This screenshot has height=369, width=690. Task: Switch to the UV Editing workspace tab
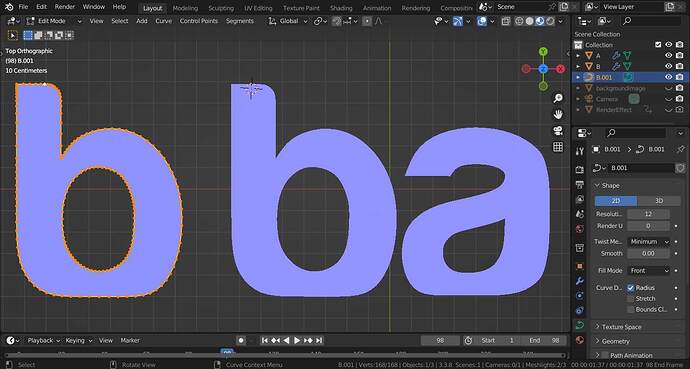click(x=258, y=8)
